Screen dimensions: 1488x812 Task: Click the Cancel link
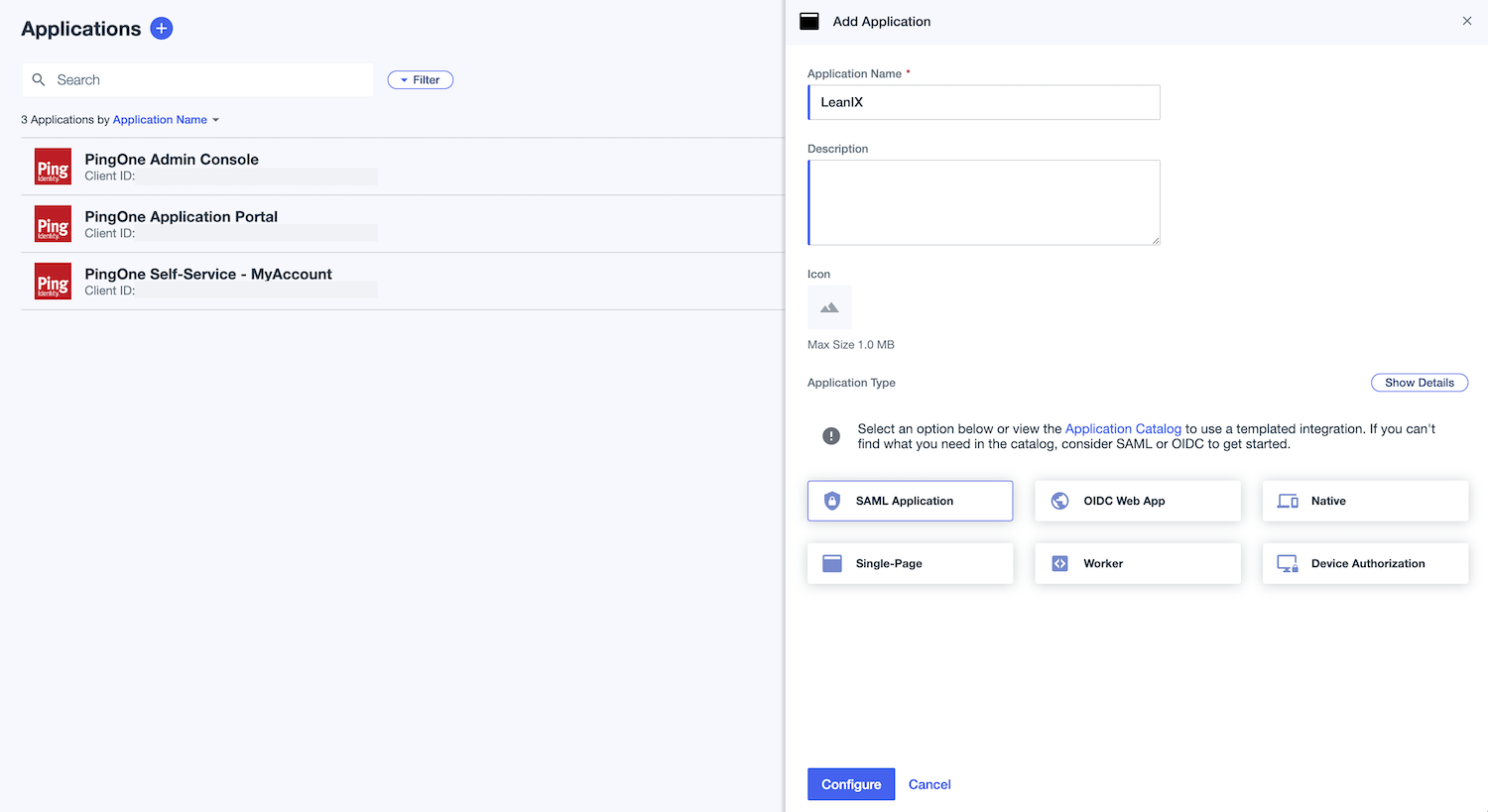point(930,784)
